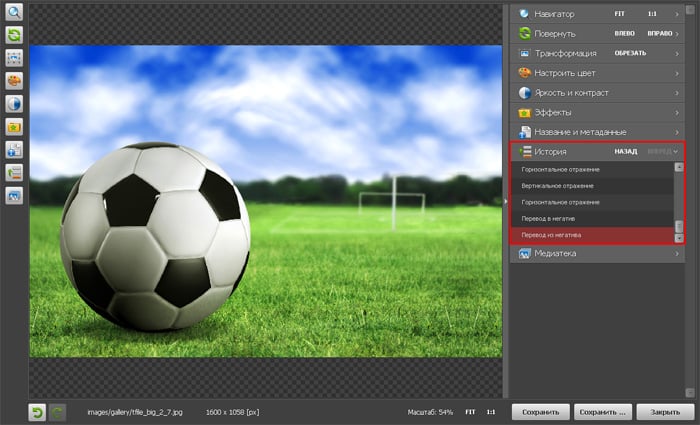The image size is (700, 425).
Task: Select the Navigator magnifier icon in left toolbar
Action: [15, 13]
